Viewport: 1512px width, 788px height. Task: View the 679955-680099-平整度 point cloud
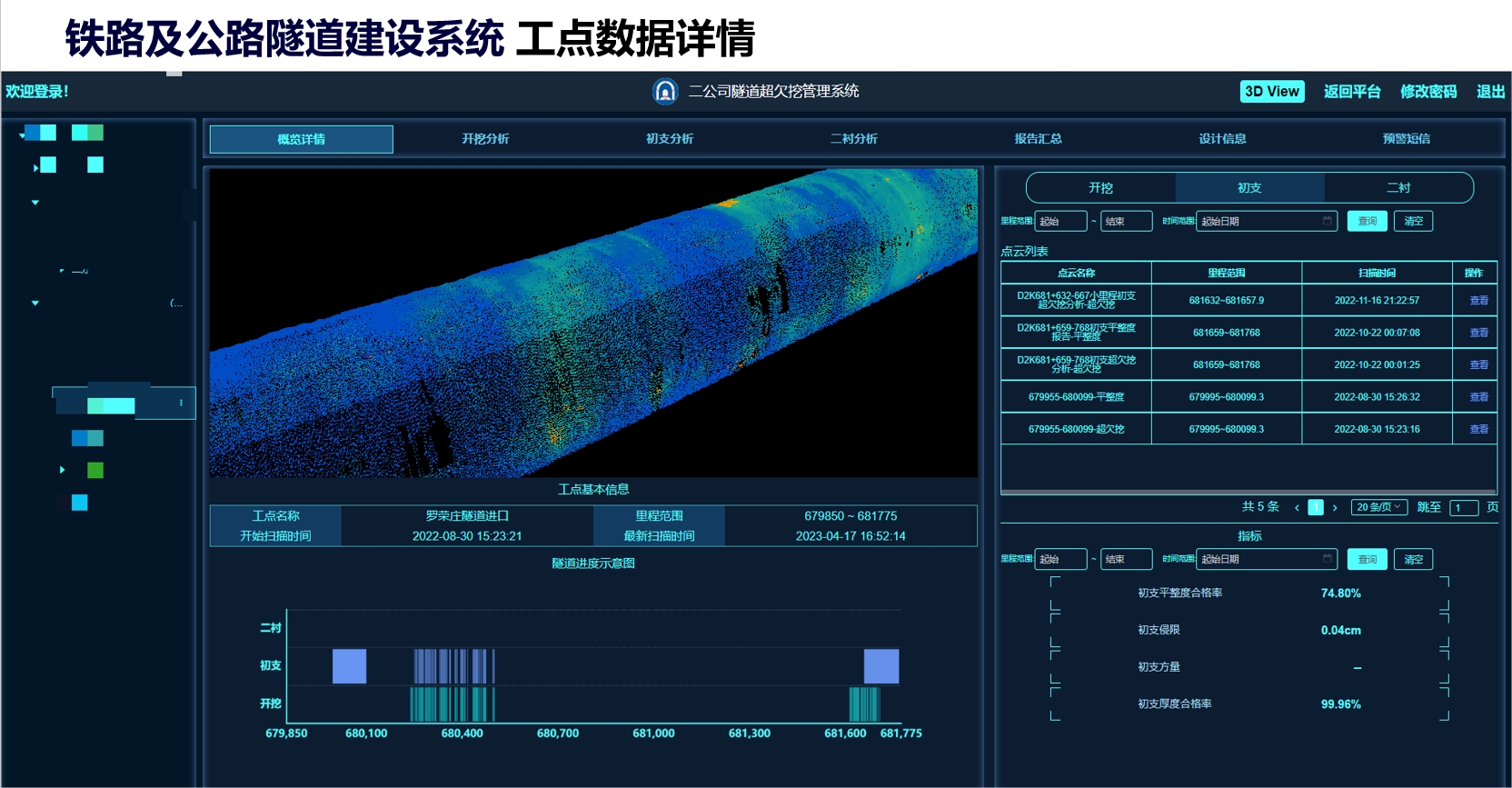pyautogui.click(x=1478, y=397)
